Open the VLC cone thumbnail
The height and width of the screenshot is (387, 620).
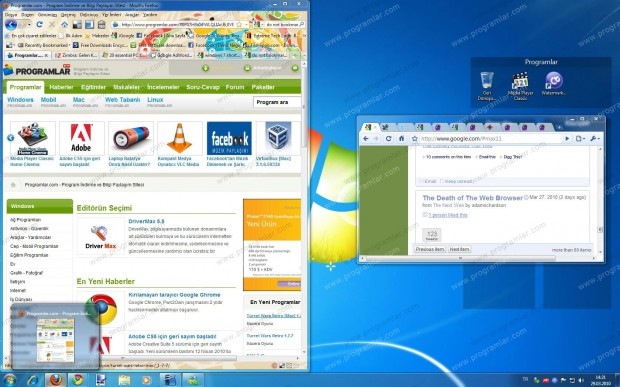(180, 138)
